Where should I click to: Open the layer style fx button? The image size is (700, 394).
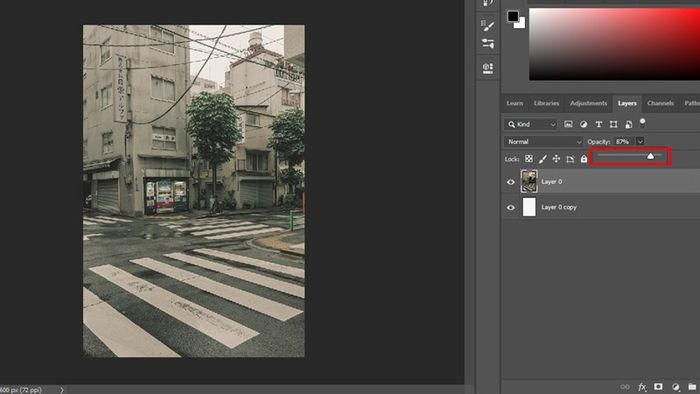(x=642, y=387)
